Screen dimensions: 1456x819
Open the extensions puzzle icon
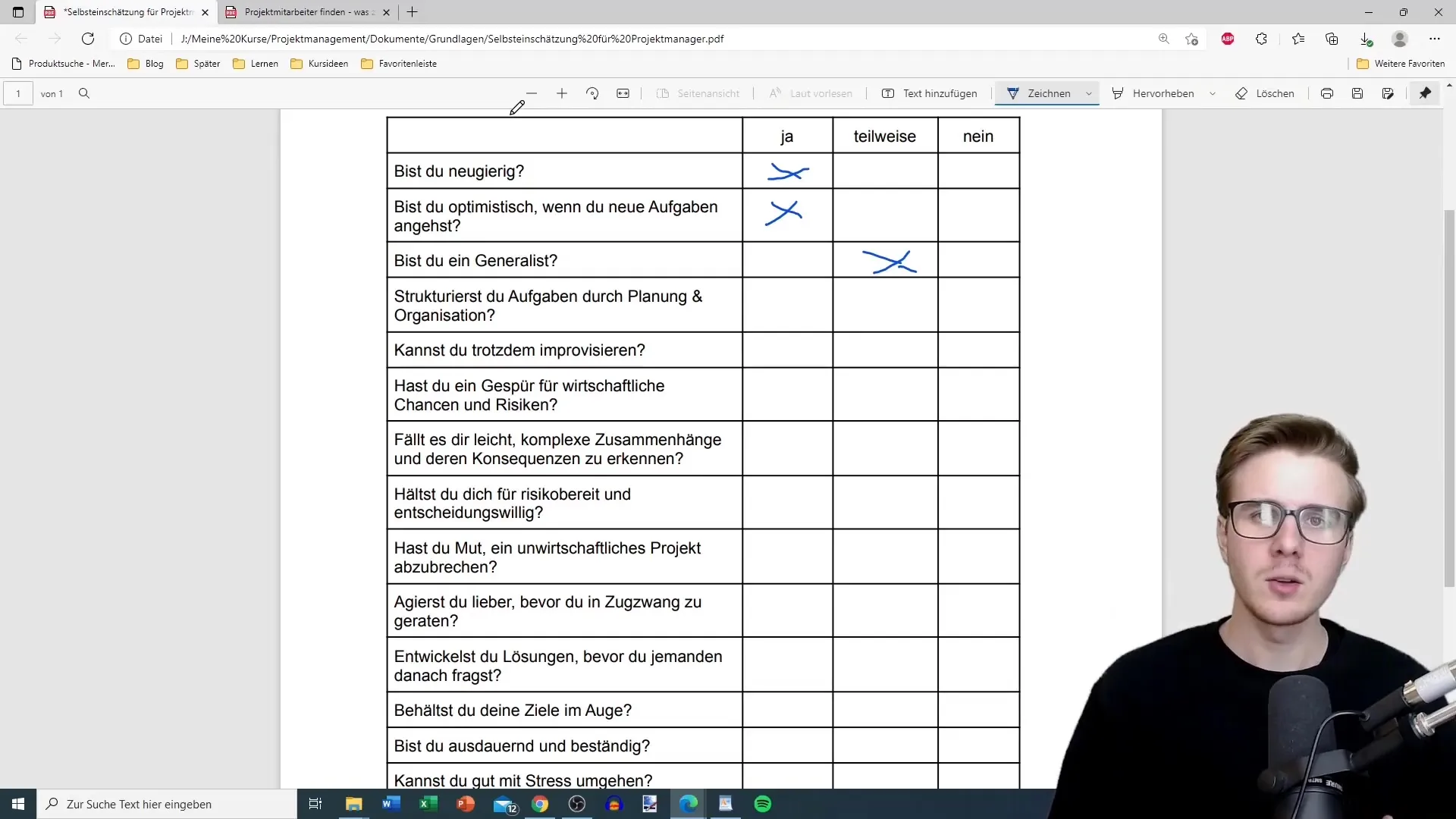point(1262,39)
